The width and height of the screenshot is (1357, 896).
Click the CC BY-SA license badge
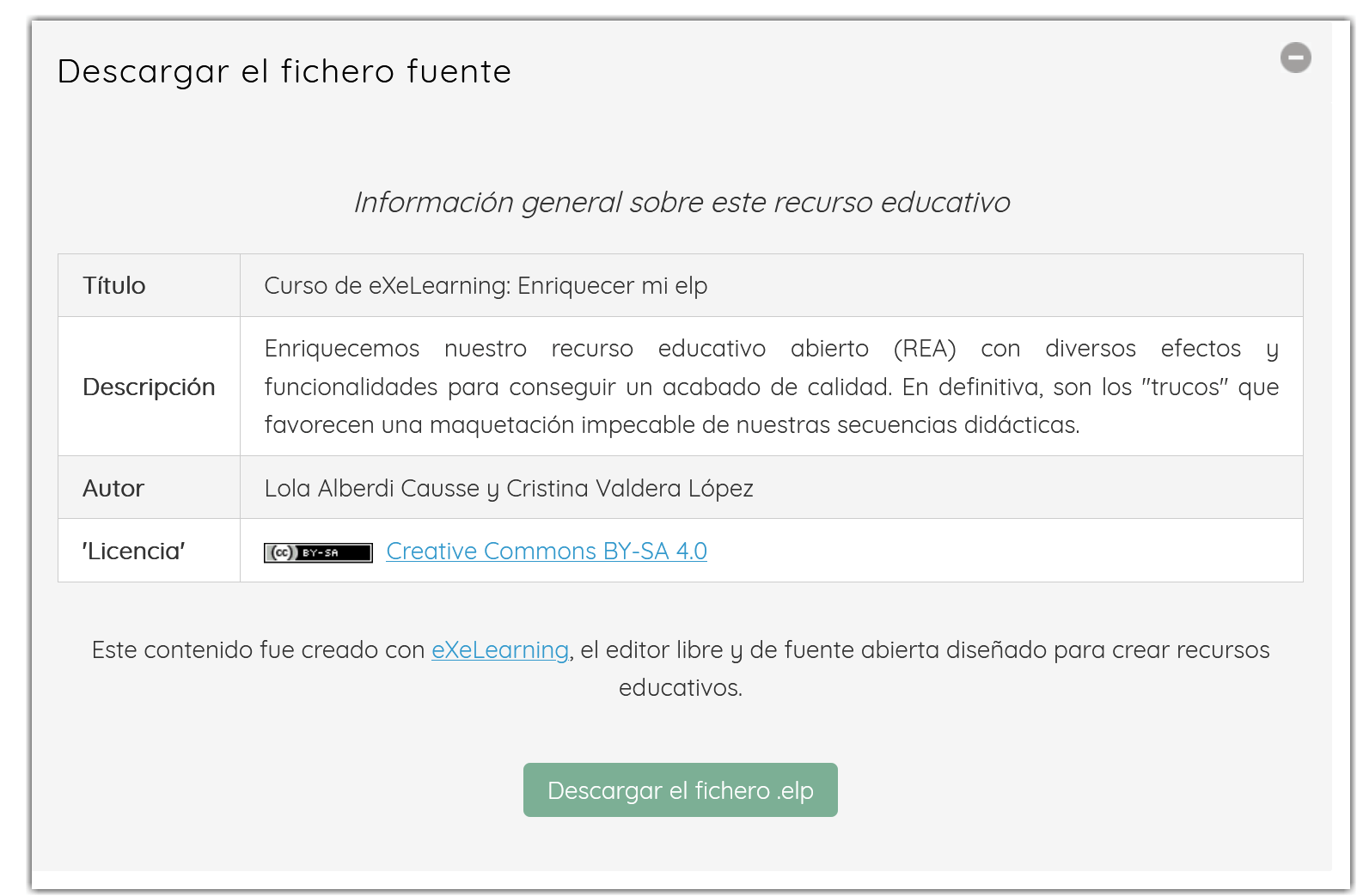click(317, 552)
